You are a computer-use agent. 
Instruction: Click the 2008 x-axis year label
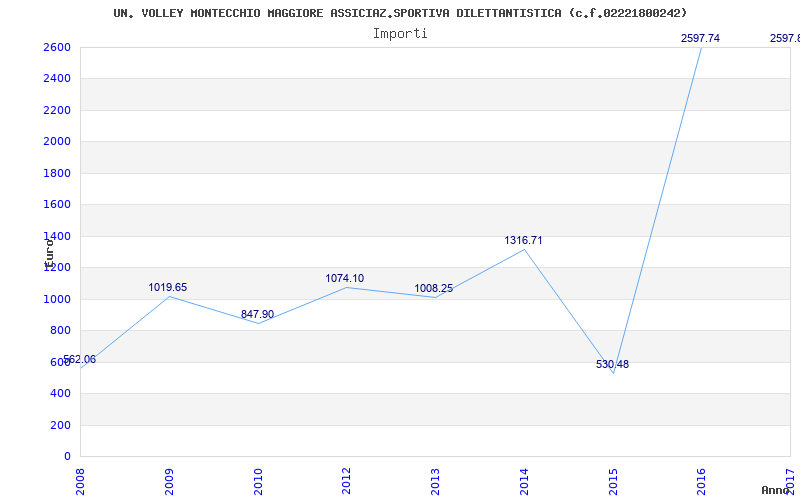point(80,481)
